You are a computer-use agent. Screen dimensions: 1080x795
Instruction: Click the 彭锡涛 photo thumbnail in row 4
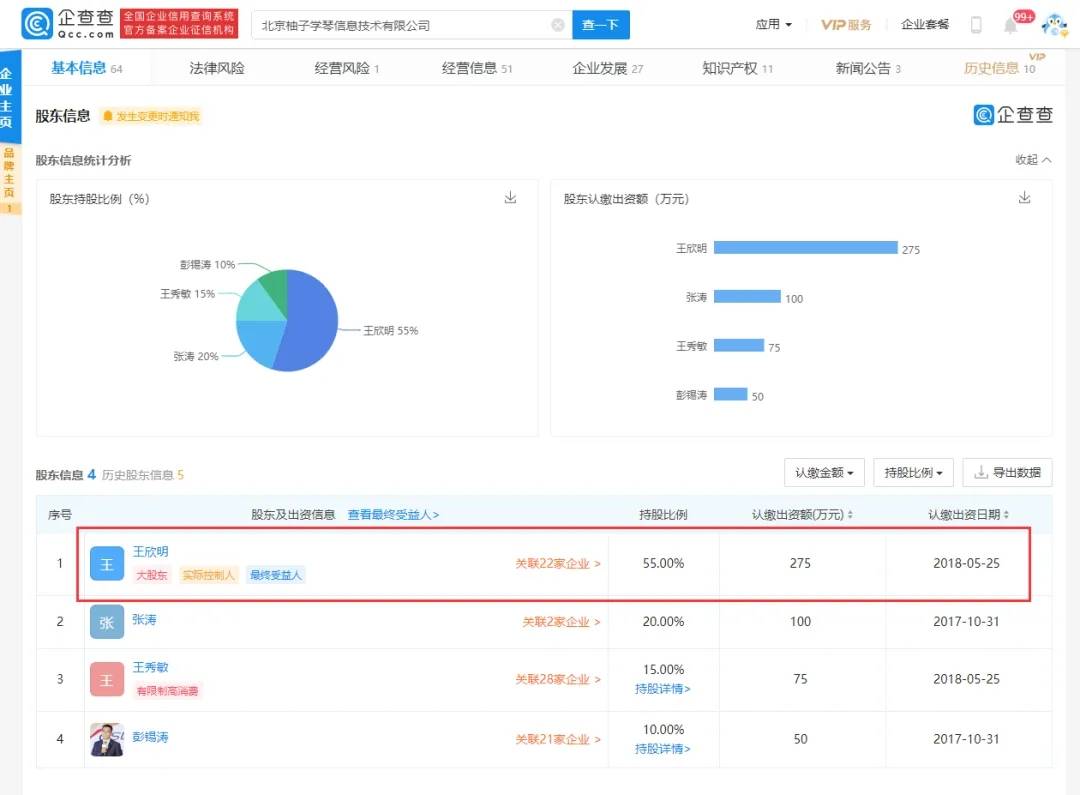pyautogui.click(x=107, y=739)
